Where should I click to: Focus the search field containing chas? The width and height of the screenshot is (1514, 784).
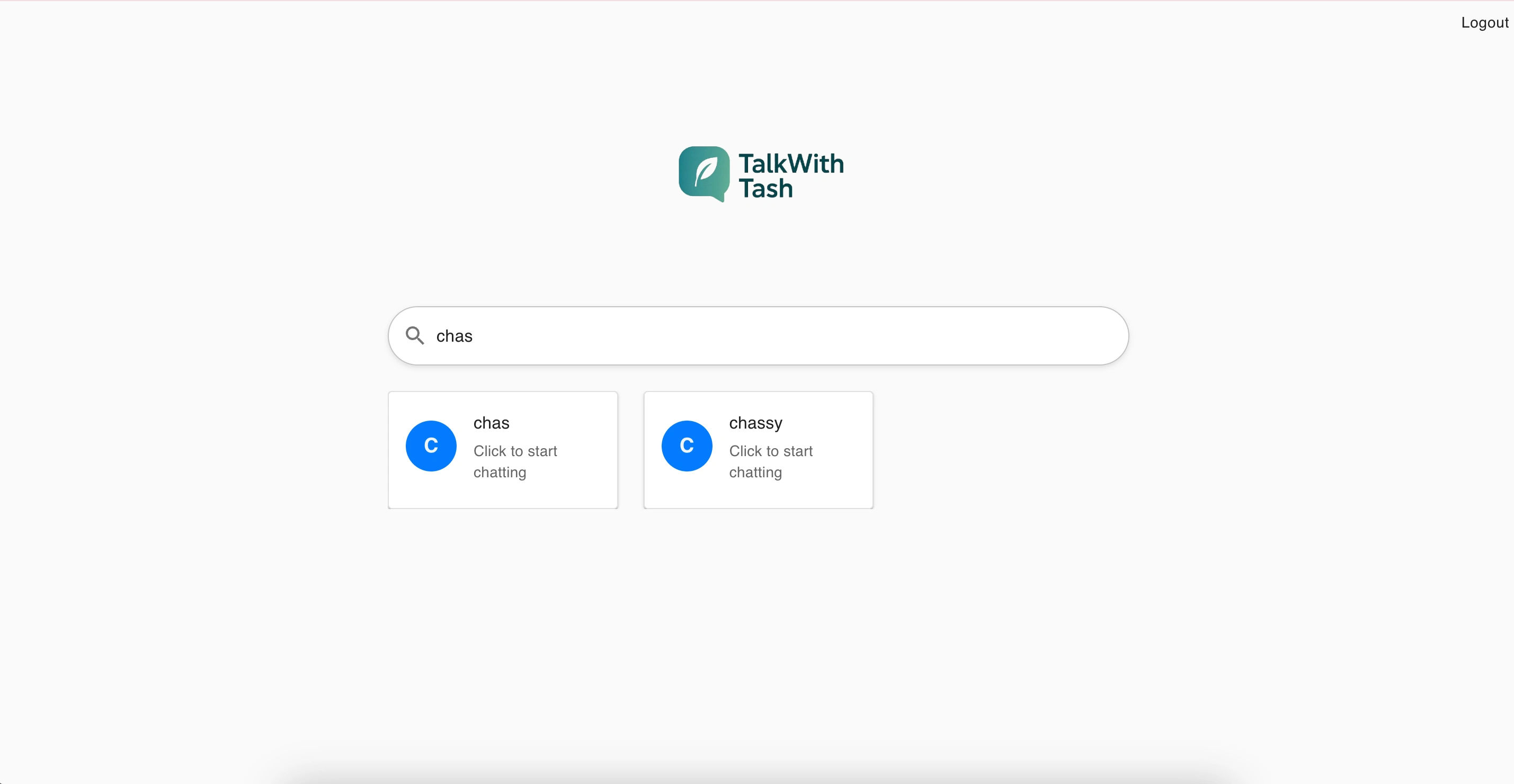pos(758,335)
